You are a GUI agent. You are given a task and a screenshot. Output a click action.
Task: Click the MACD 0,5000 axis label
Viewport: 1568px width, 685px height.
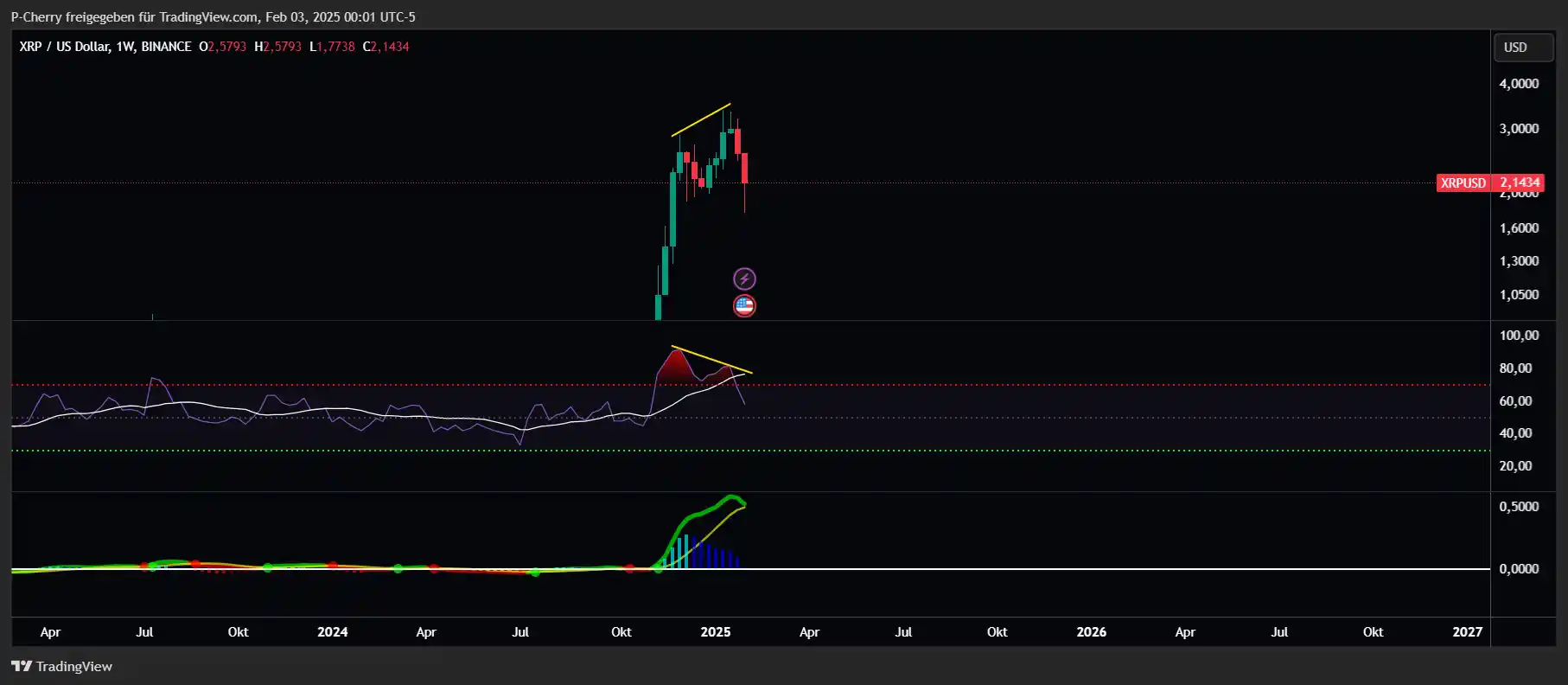1519,507
